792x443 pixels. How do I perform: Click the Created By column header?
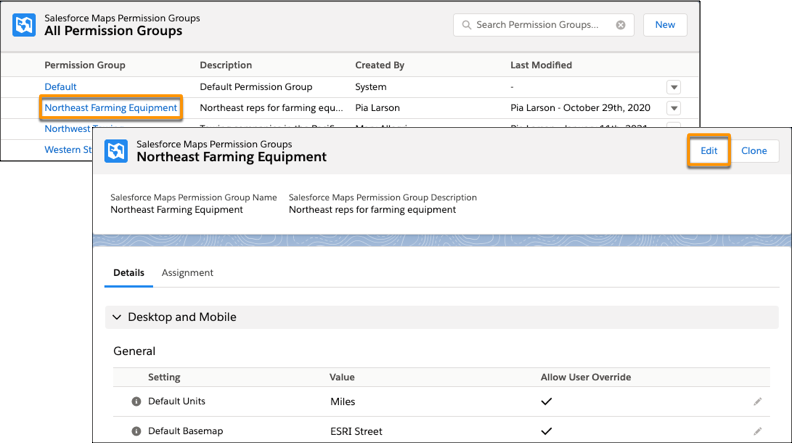click(x=380, y=65)
